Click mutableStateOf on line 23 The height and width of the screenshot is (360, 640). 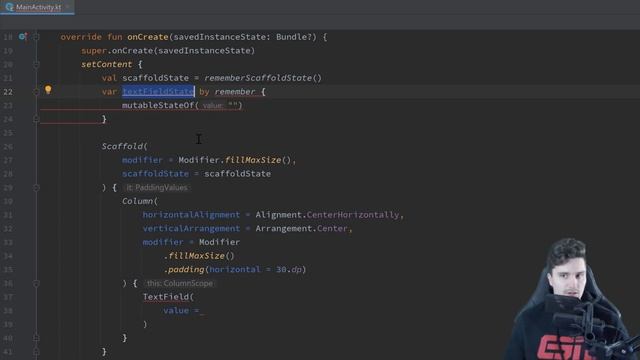point(158,105)
